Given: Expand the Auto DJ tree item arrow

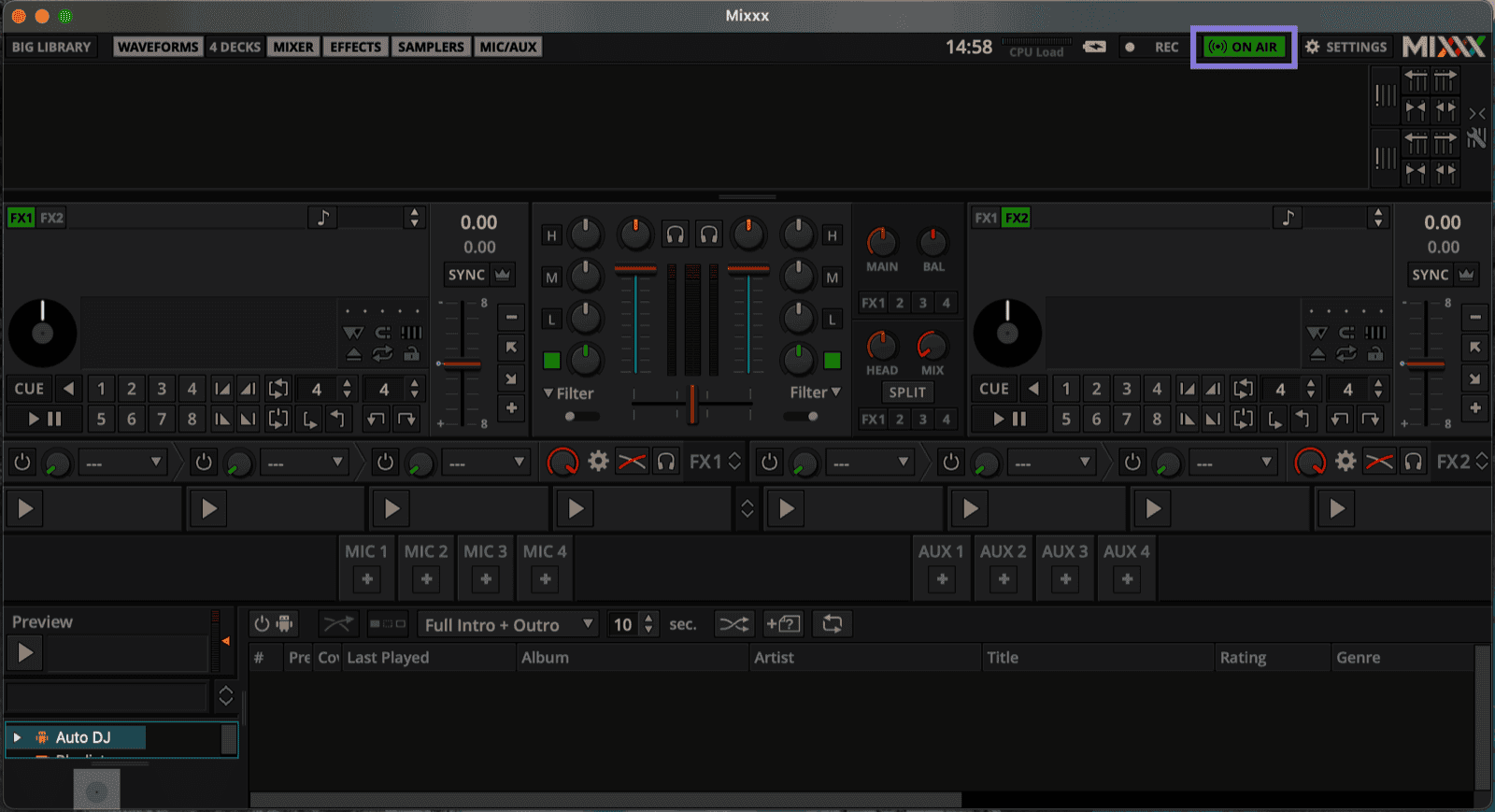Looking at the screenshot, I should 17,737.
